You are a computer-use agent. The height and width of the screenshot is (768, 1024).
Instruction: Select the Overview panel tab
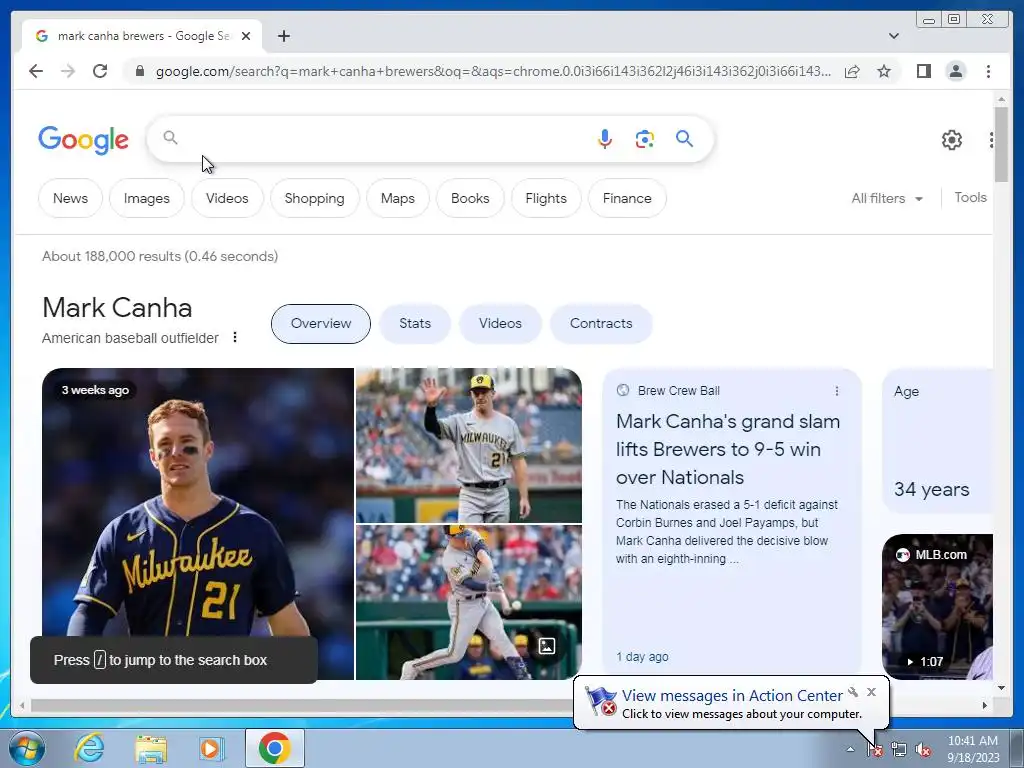tap(321, 323)
